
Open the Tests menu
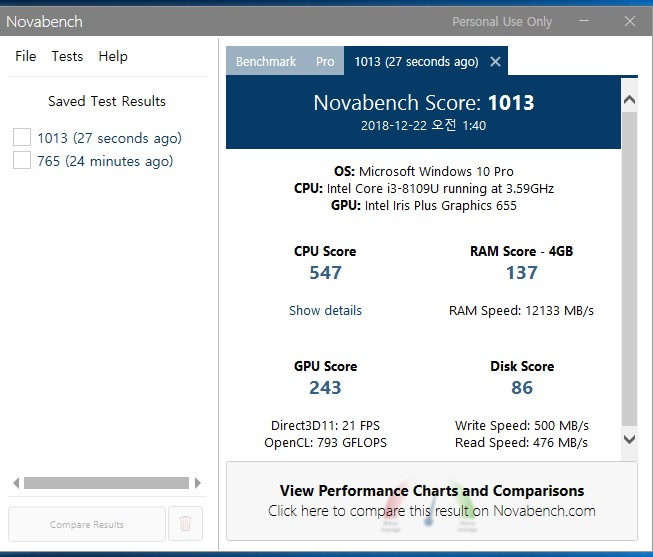point(67,56)
